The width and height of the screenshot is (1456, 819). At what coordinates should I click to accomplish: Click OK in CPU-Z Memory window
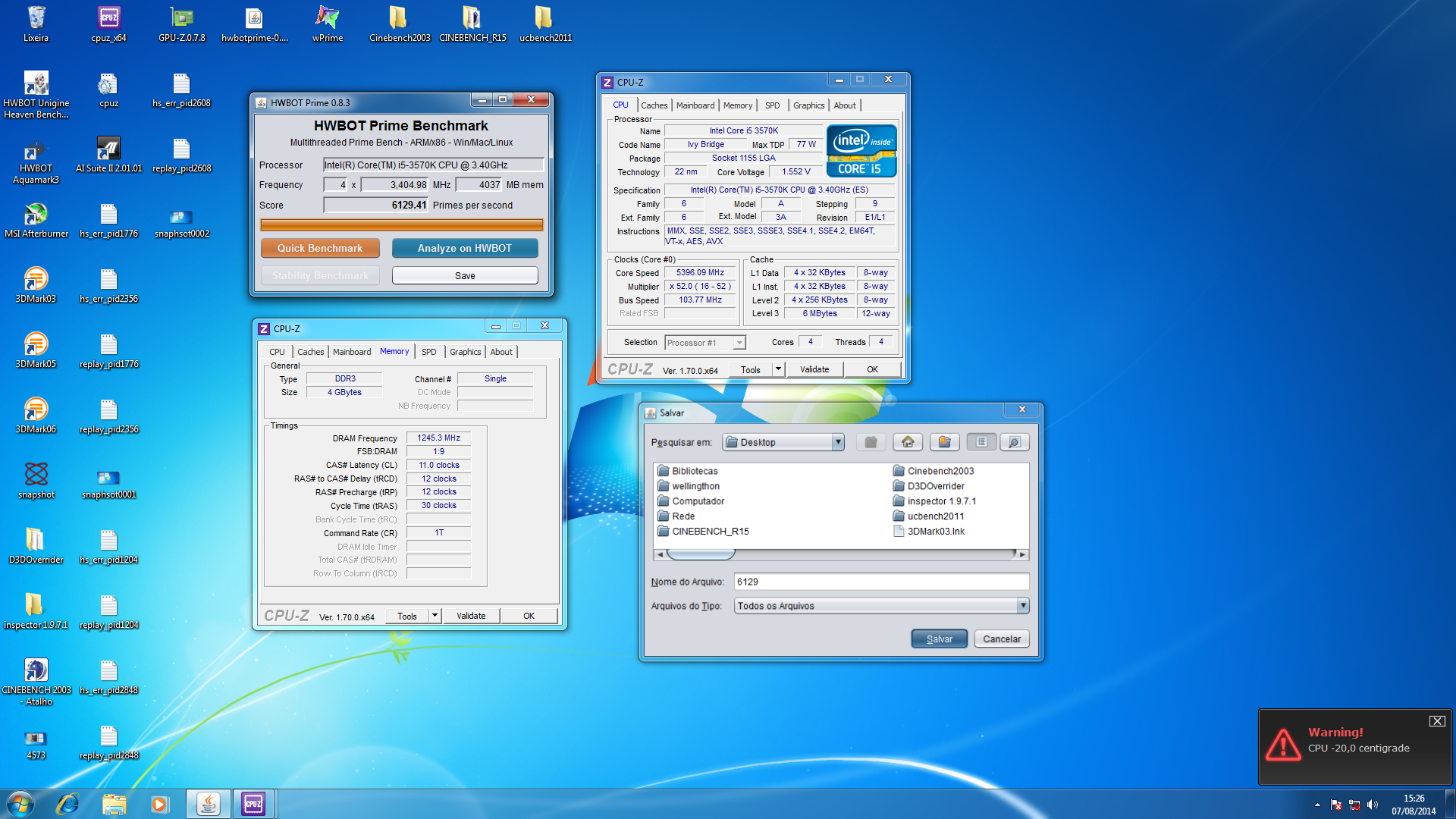(529, 616)
